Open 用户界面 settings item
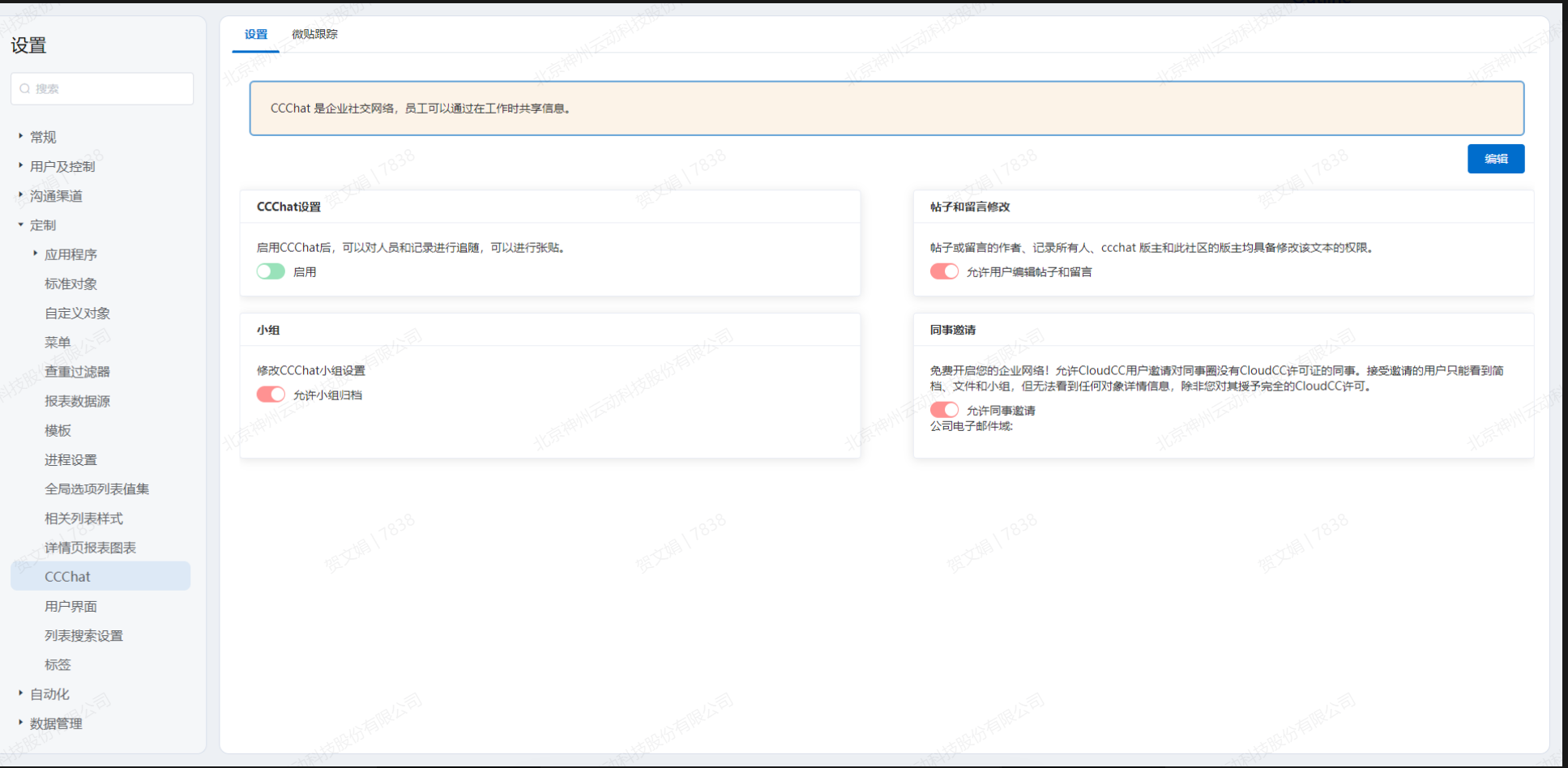1568x768 pixels. click(x=70, y=606)
